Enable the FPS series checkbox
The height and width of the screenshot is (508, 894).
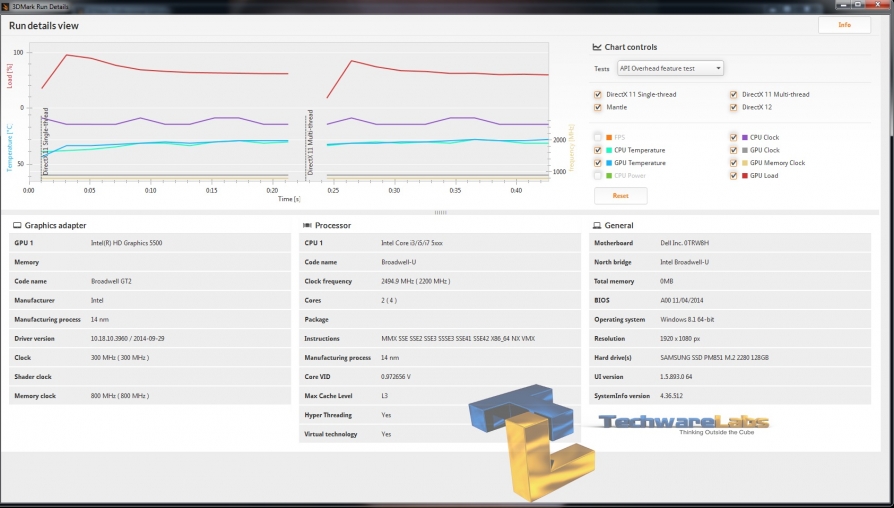click(598, 137)
